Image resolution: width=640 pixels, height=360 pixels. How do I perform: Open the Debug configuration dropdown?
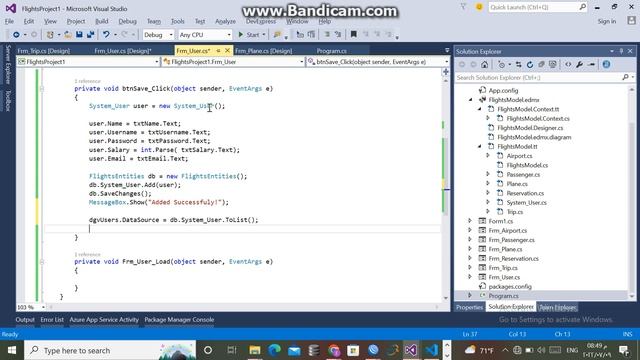[x=158, y=35]
